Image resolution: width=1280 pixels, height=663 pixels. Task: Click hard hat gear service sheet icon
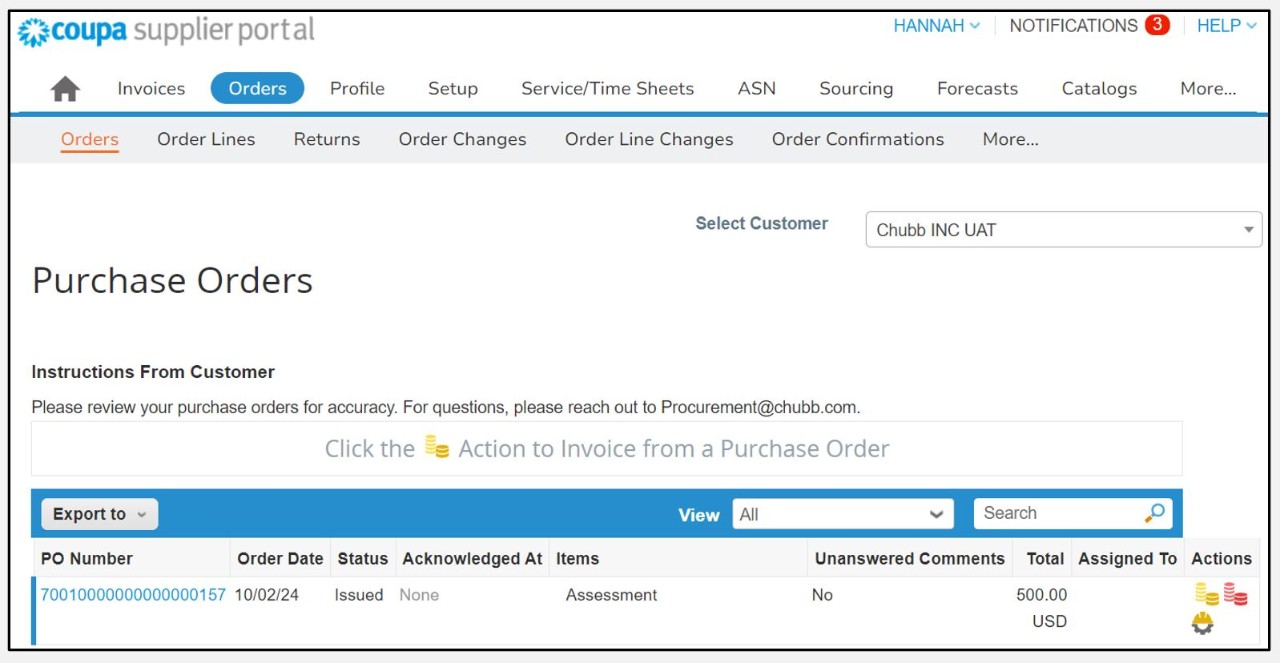tap(1202, 624)
